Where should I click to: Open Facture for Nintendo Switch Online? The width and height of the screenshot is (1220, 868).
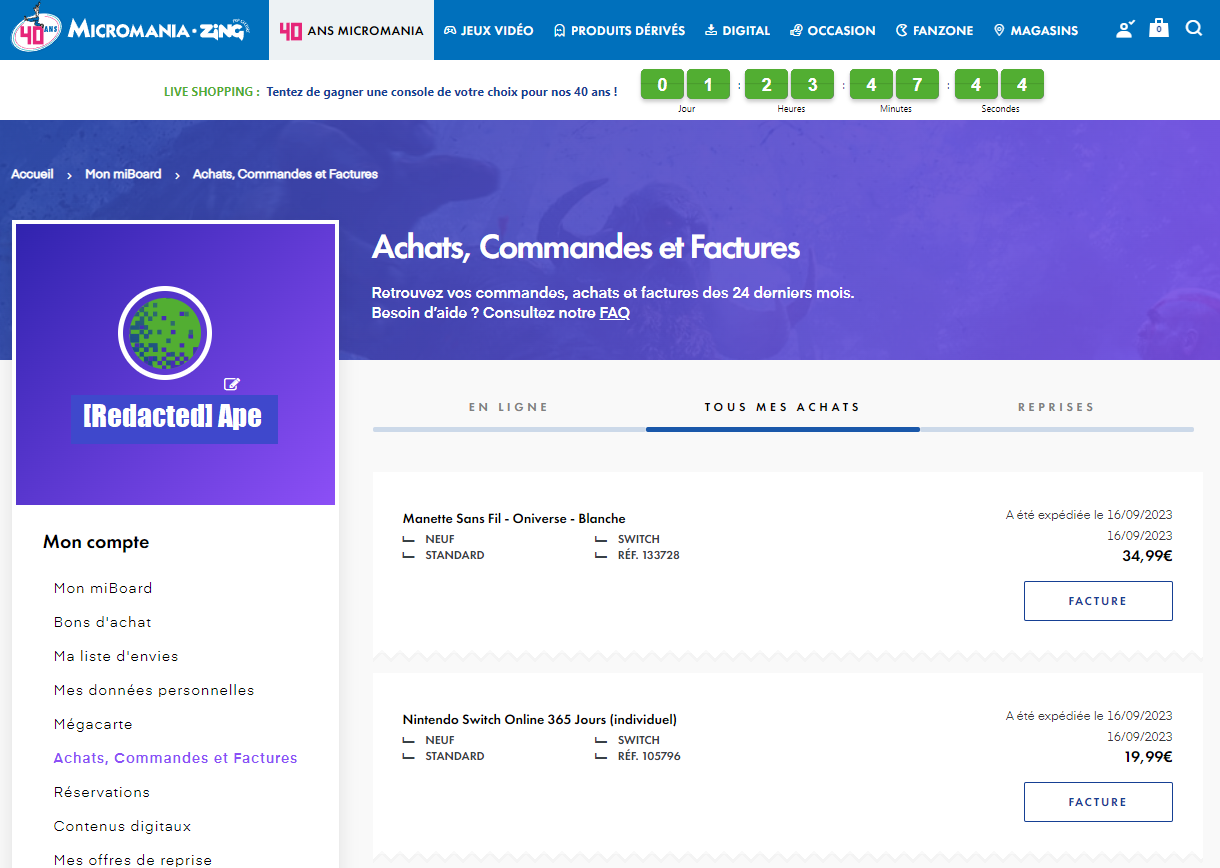pos(1098,802)
